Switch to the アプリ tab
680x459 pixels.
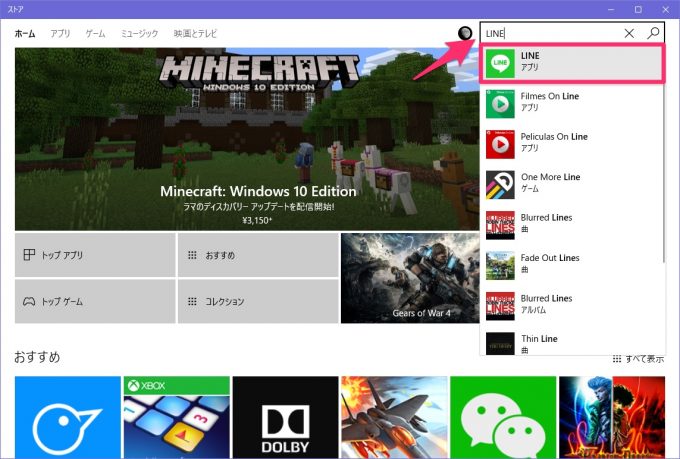click(x=60, y=33)
